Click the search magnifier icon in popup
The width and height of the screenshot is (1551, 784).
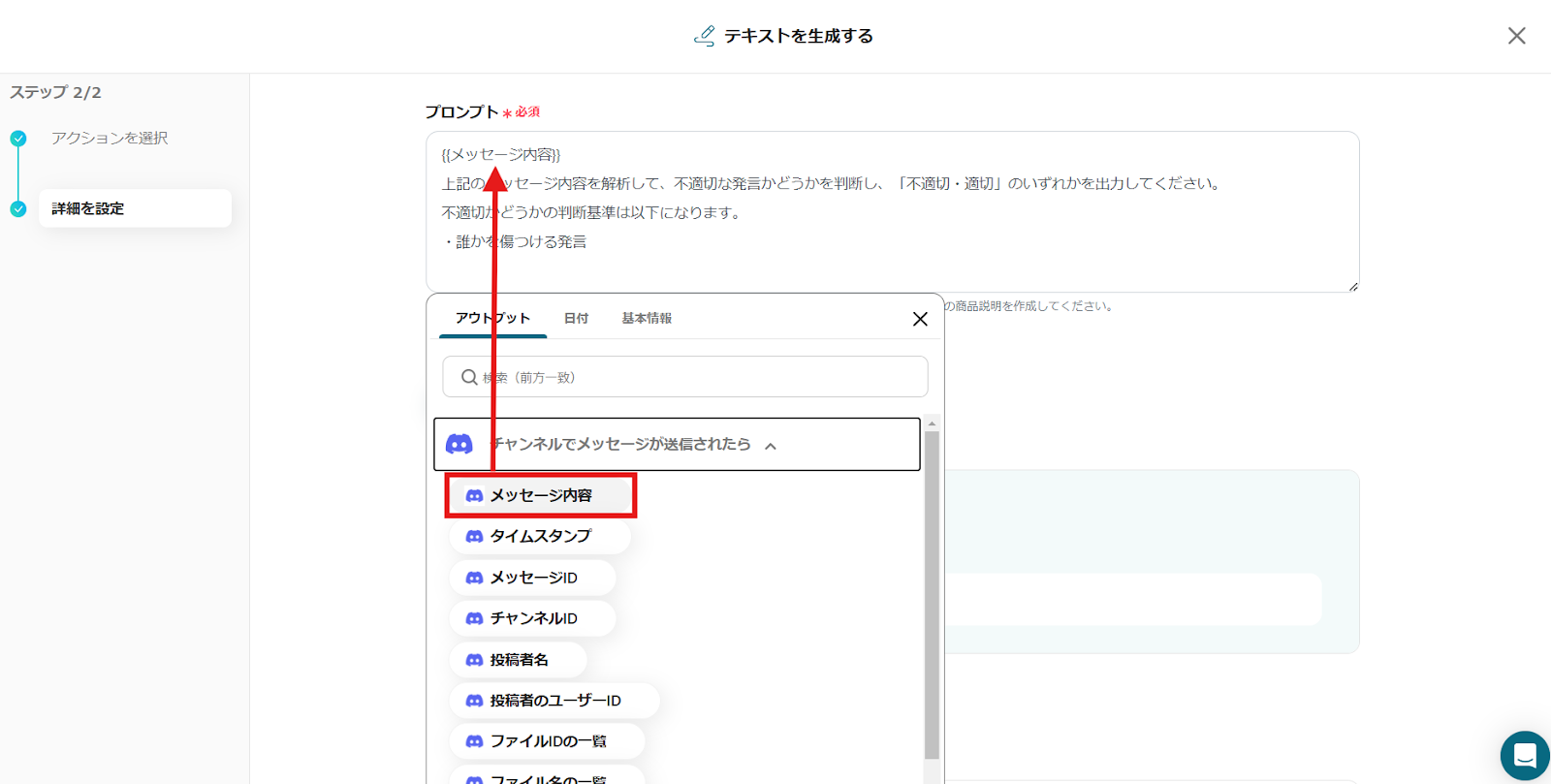(x=469, y=377)
